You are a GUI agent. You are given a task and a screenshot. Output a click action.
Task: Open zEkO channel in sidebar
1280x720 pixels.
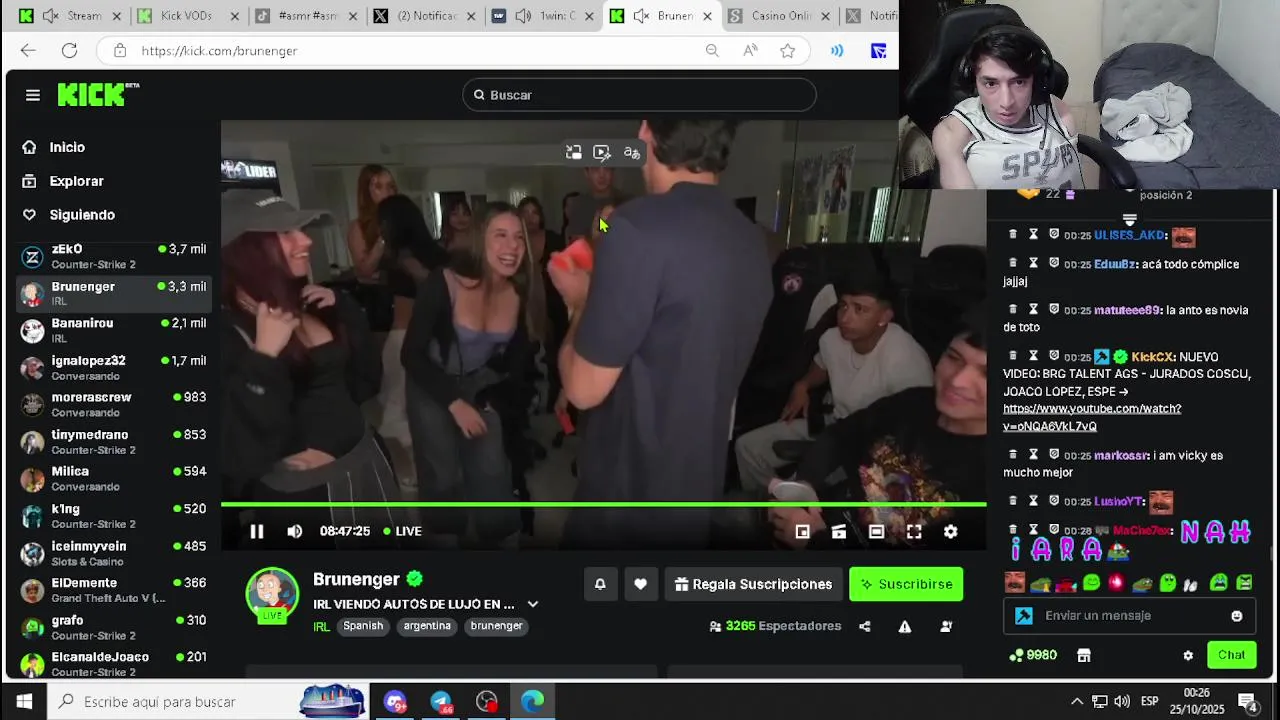coord(114,256)
